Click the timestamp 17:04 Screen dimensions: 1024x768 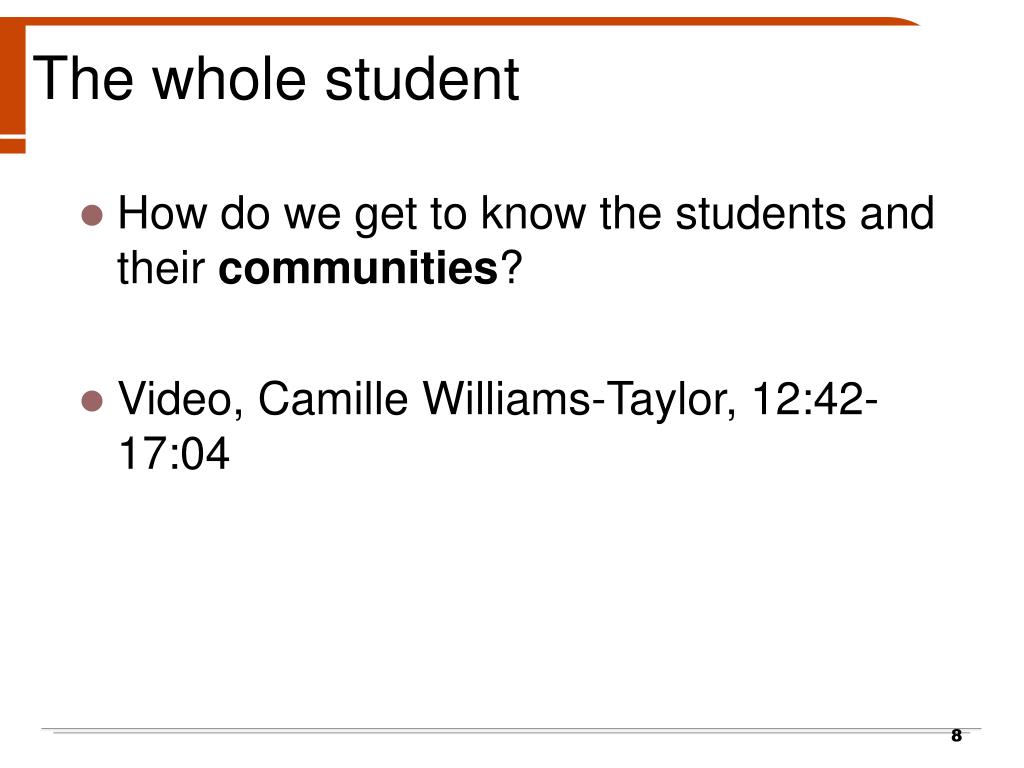coord(174,453)
